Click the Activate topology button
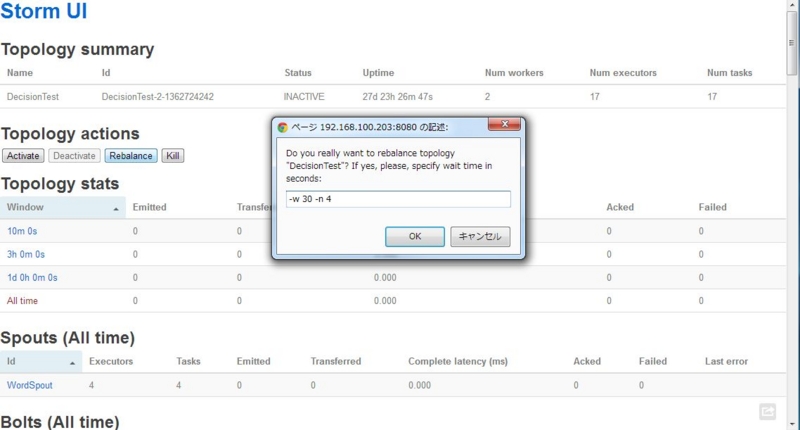 [23, 156]
